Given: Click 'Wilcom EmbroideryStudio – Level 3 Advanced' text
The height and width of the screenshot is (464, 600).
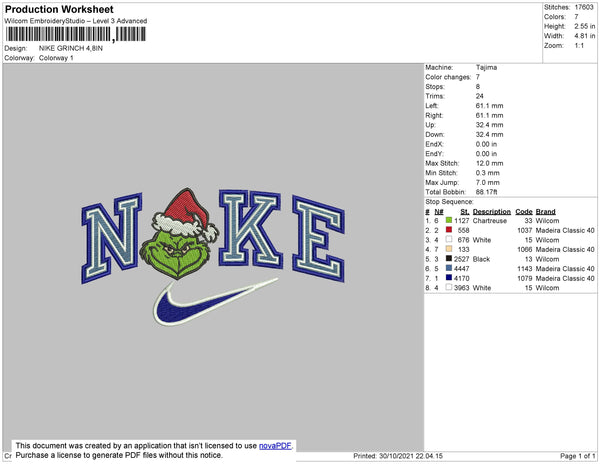Looking at the screenshot, I should click(76, 21).
